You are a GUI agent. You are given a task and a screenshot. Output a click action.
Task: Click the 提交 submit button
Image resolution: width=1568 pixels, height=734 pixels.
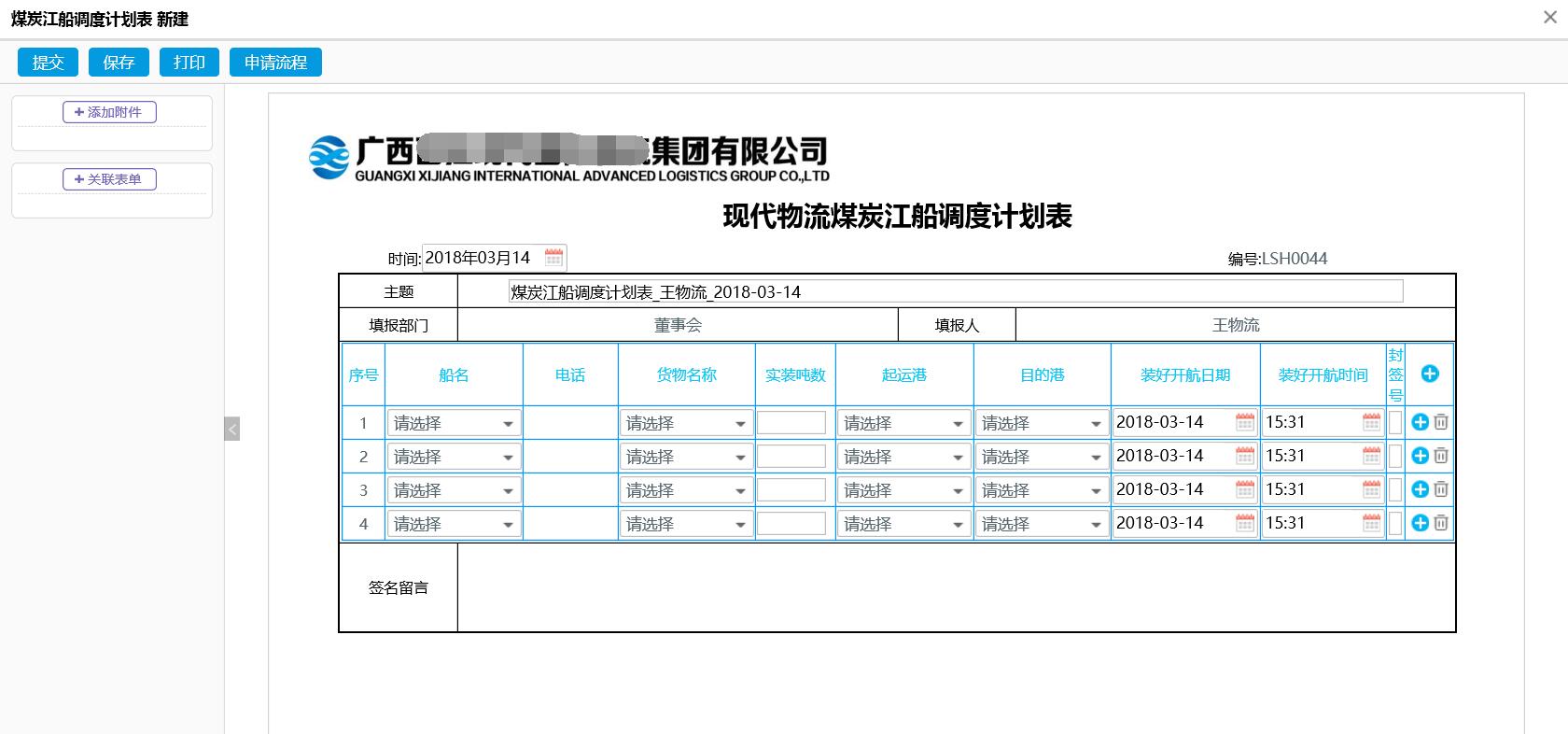[x=49, y=63]
